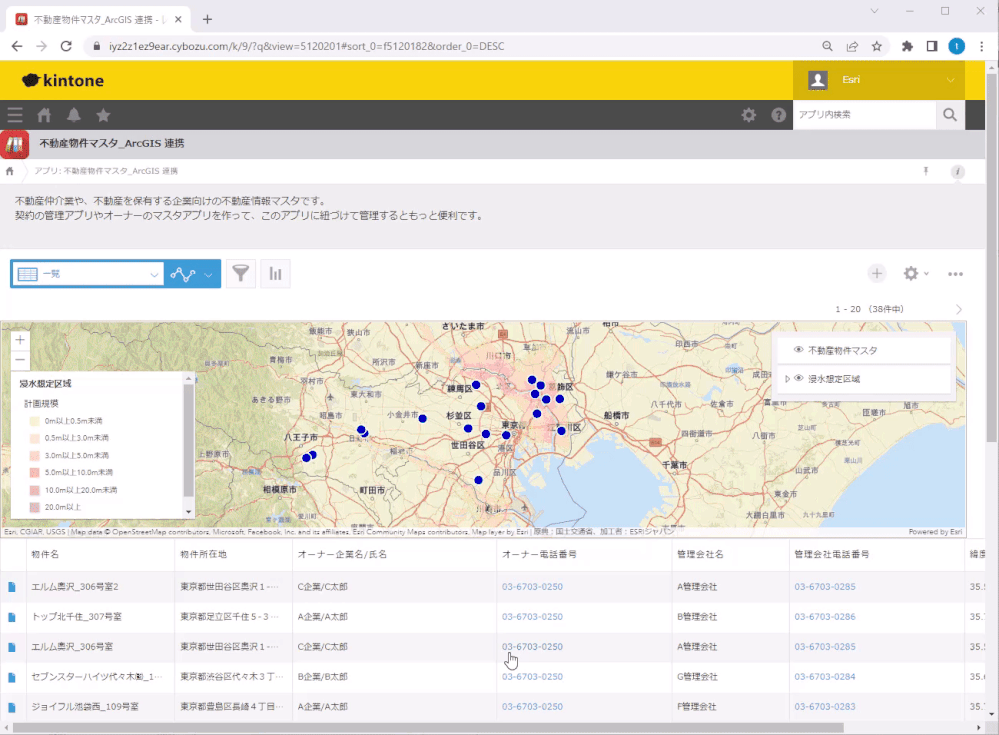Expand the 浸水想定区域 layer tree
The width and height of the screenshot is (999, 735).
tap(787, 379)
